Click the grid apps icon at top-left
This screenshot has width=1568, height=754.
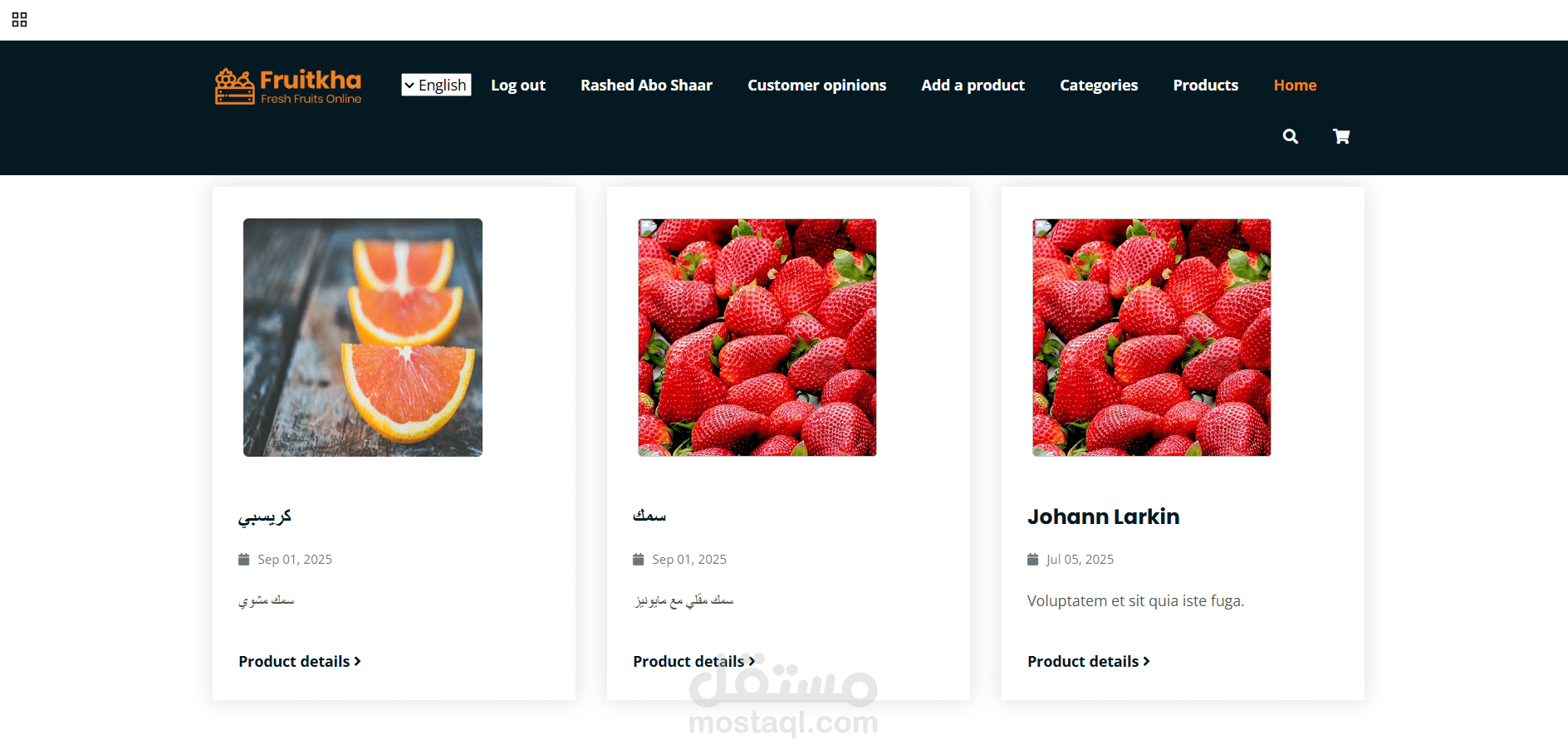click(x=20, y=20)
